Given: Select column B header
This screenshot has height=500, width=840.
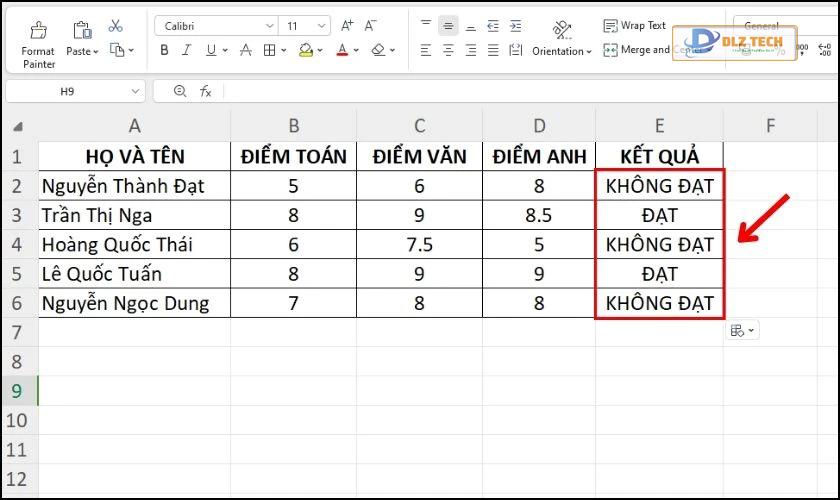Looking at the screenshot, I should pyautogui.click(x=294, y=126).
